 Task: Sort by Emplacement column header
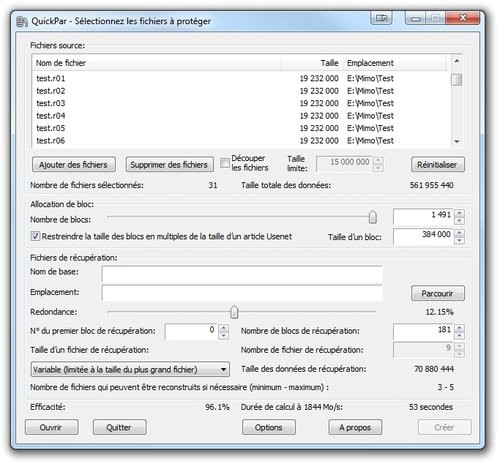point(394,63)
